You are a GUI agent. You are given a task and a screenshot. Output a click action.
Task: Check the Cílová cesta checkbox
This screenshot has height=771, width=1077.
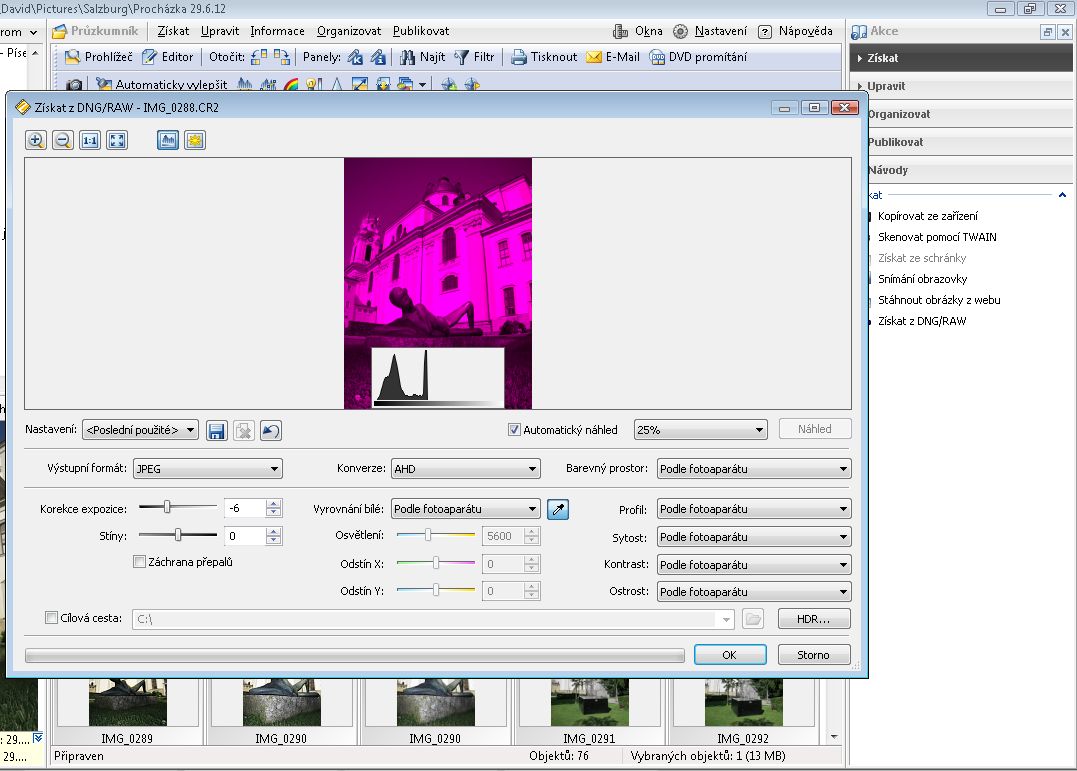click(52, 618)
